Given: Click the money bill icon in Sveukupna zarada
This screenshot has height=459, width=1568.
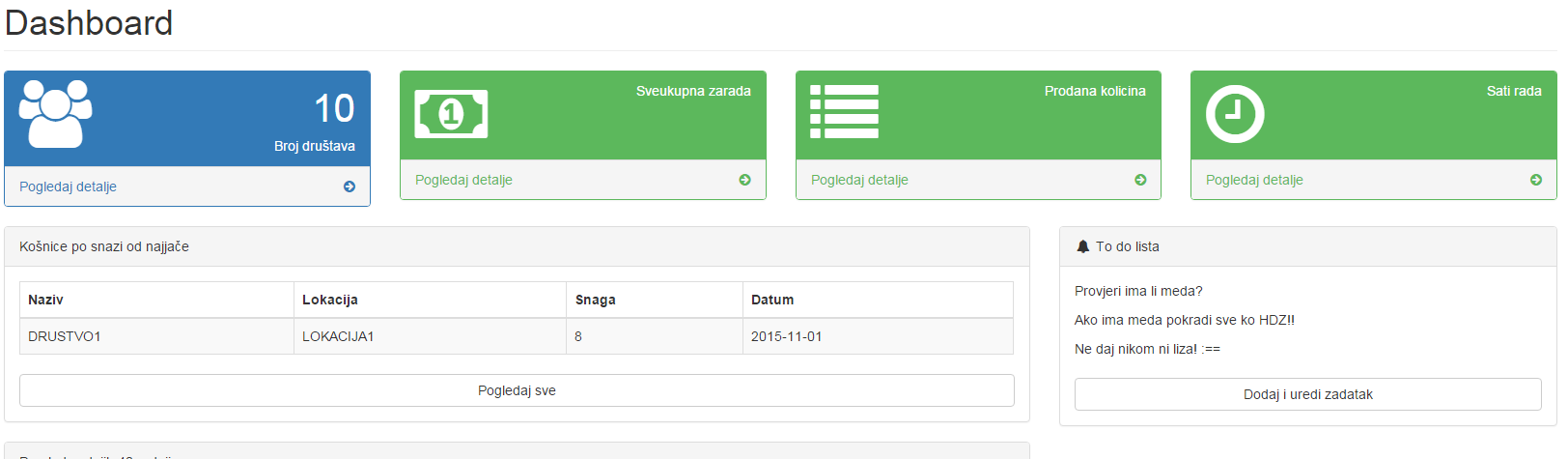Looking at the screenshot, I should 451,114.
